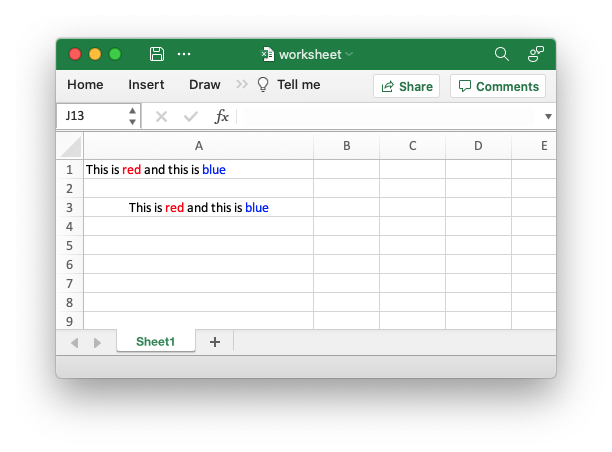Click the Cancel entry X icon
The image size is (612, 452).
[x=161, y=116]
